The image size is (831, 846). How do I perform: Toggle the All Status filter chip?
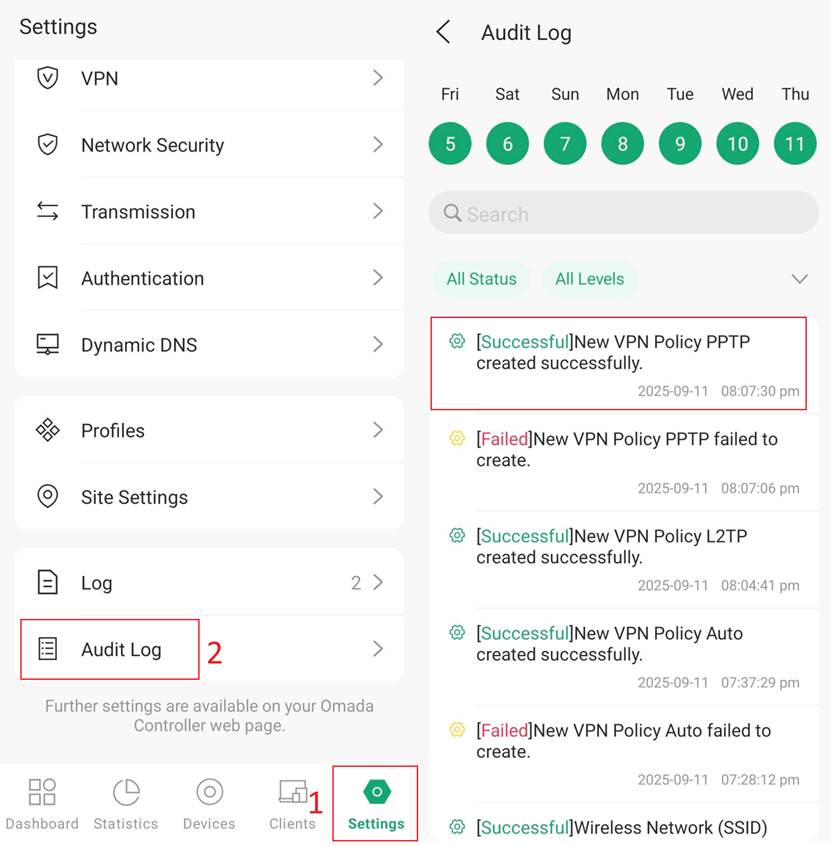pyautogui.click(x=481, y=279)
